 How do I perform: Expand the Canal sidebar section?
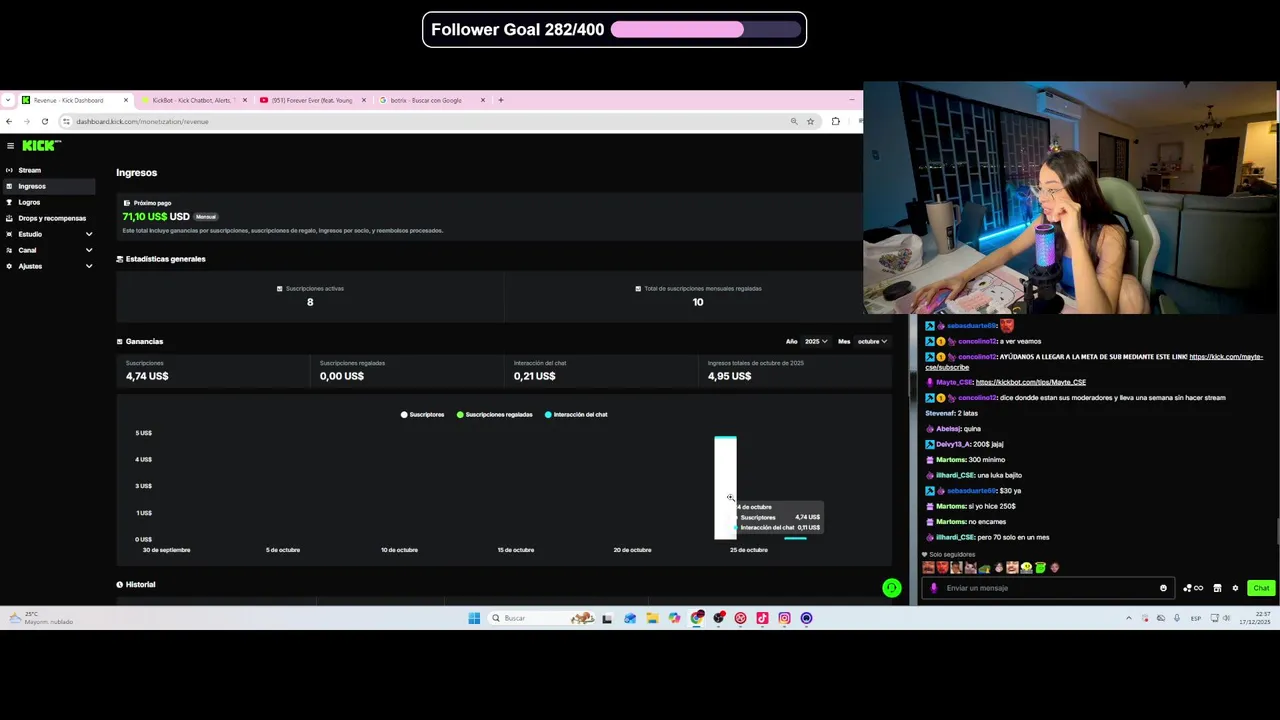pyautogui.click(x=49, y=250)
